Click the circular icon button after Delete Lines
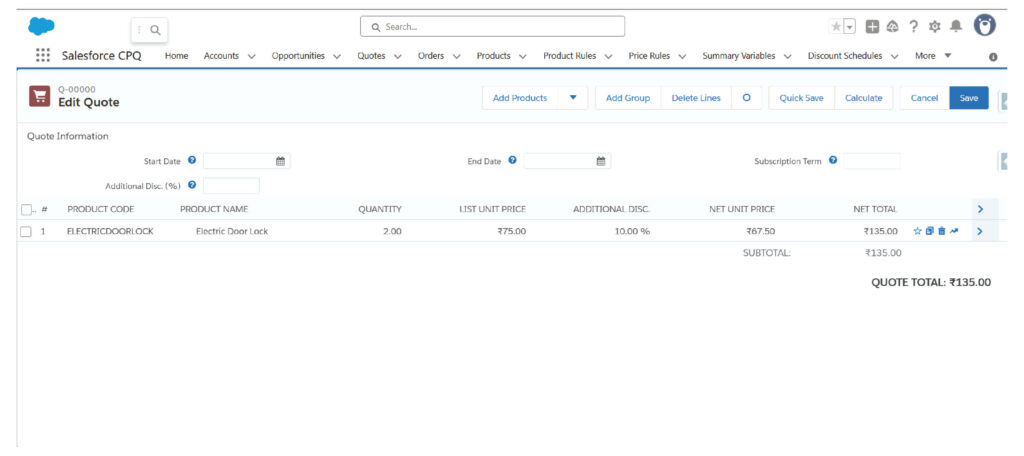 pyautogui.click(x=746, y=98)
